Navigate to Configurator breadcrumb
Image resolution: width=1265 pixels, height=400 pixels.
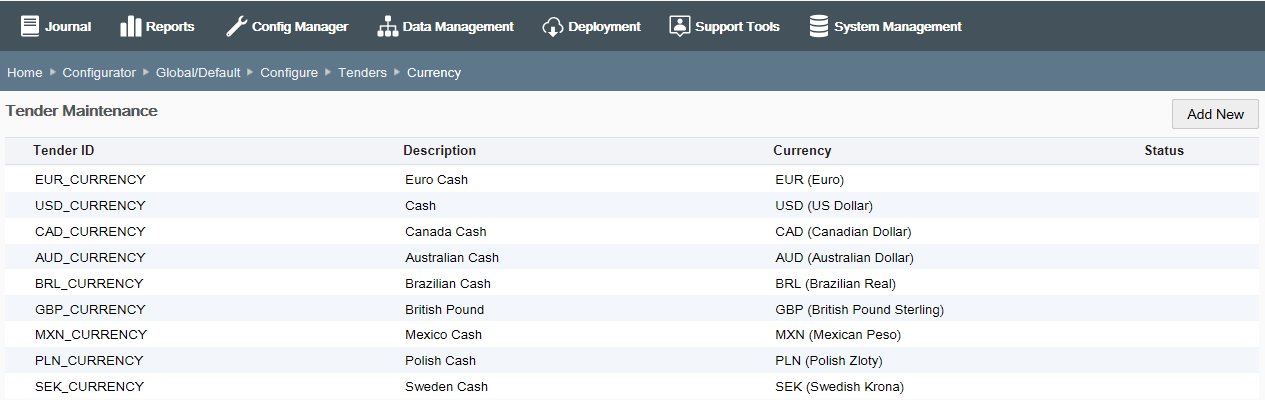click(99, 73)
